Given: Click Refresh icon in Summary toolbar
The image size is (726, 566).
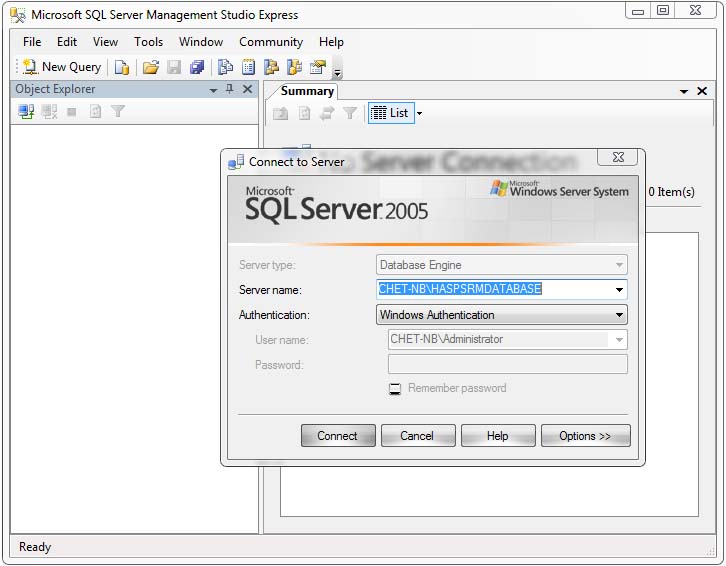Looking at the screenshot, I should (x=304, y=113).
